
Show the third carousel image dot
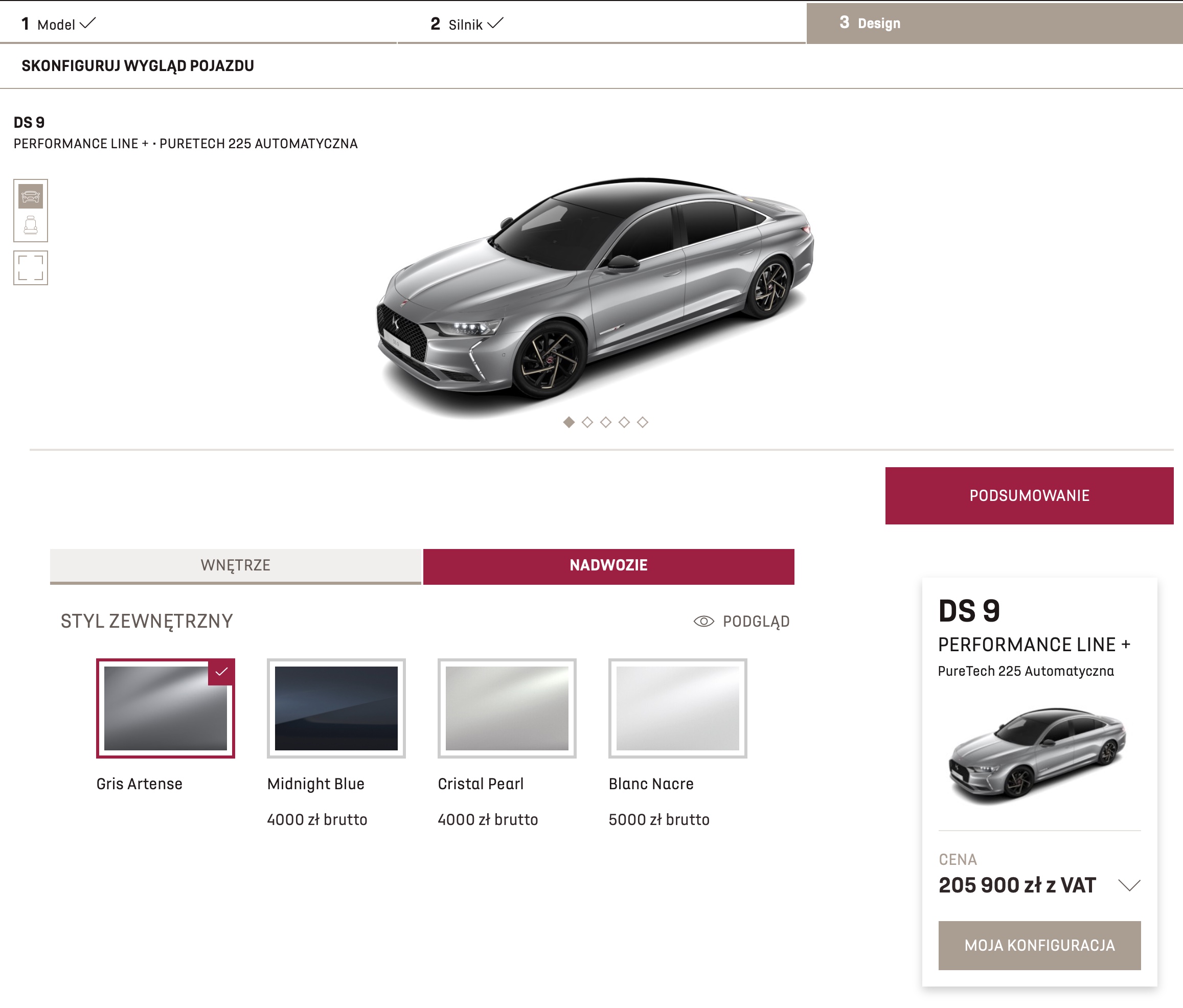606,422
